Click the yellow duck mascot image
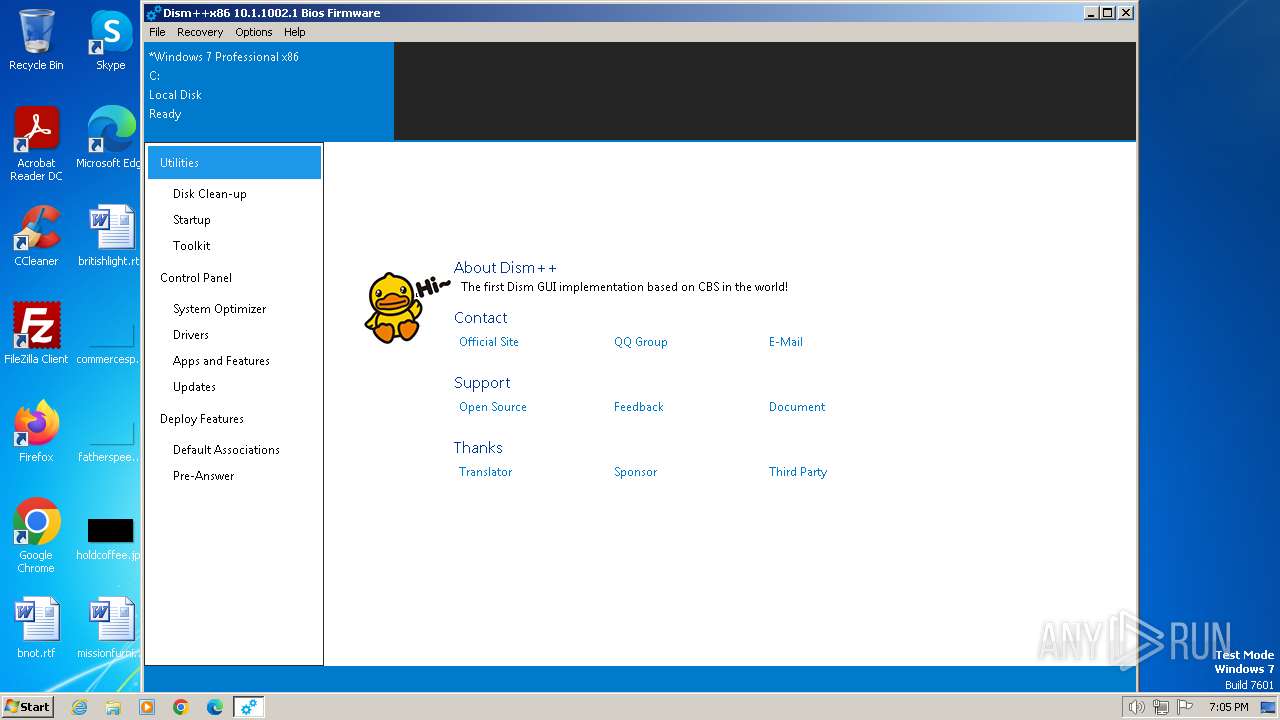 (x=393, y=308)
